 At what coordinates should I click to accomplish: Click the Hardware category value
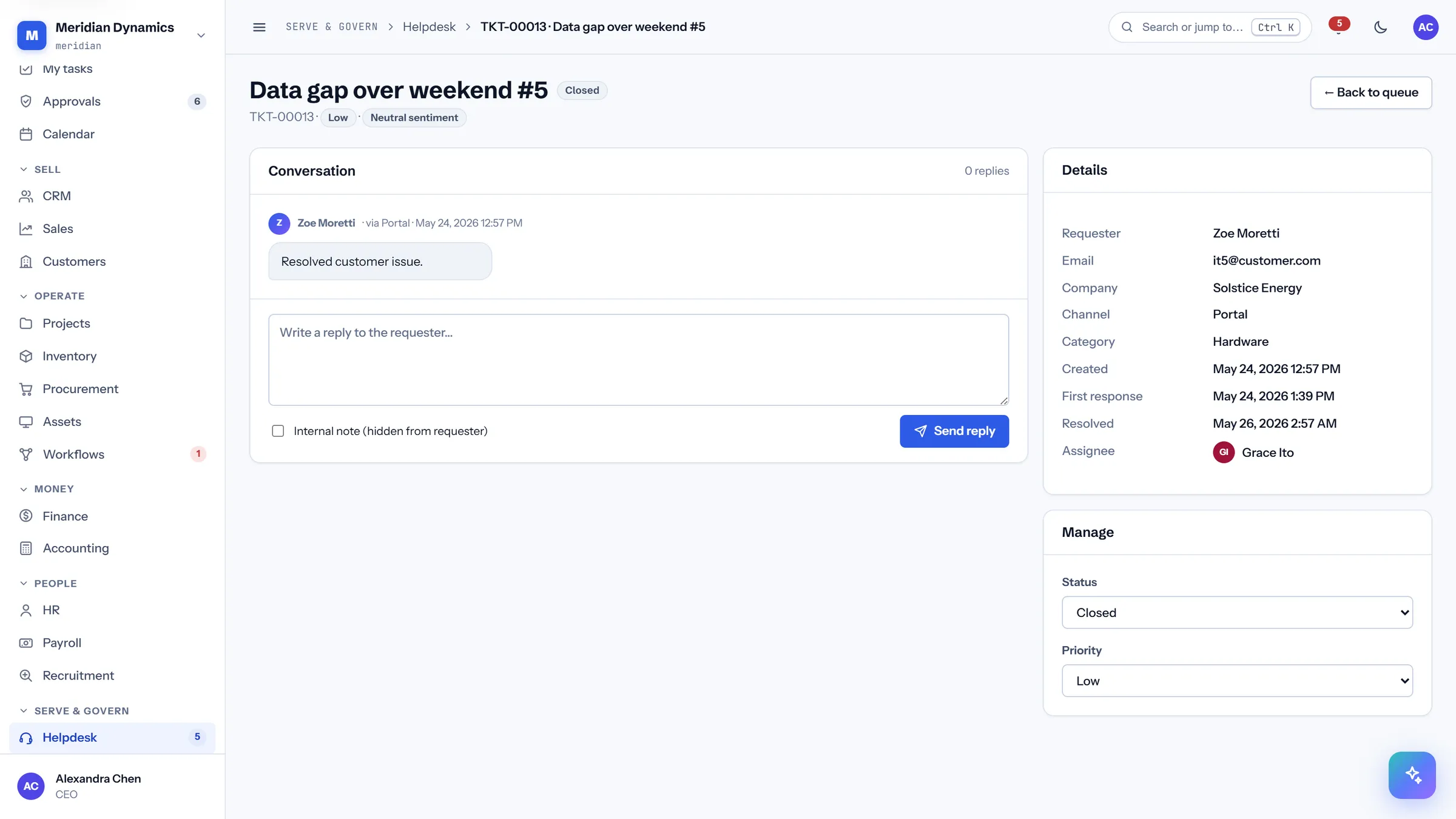click(x=1240, y=342)
